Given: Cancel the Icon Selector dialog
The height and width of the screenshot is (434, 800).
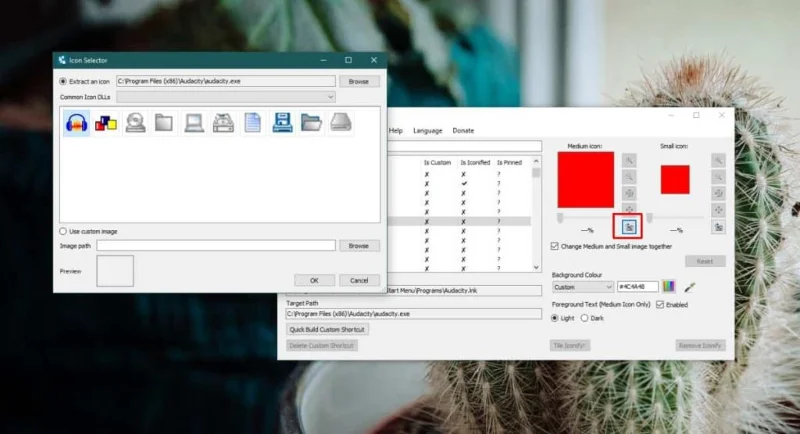Looking at the screenshot, I should (359, 280).
